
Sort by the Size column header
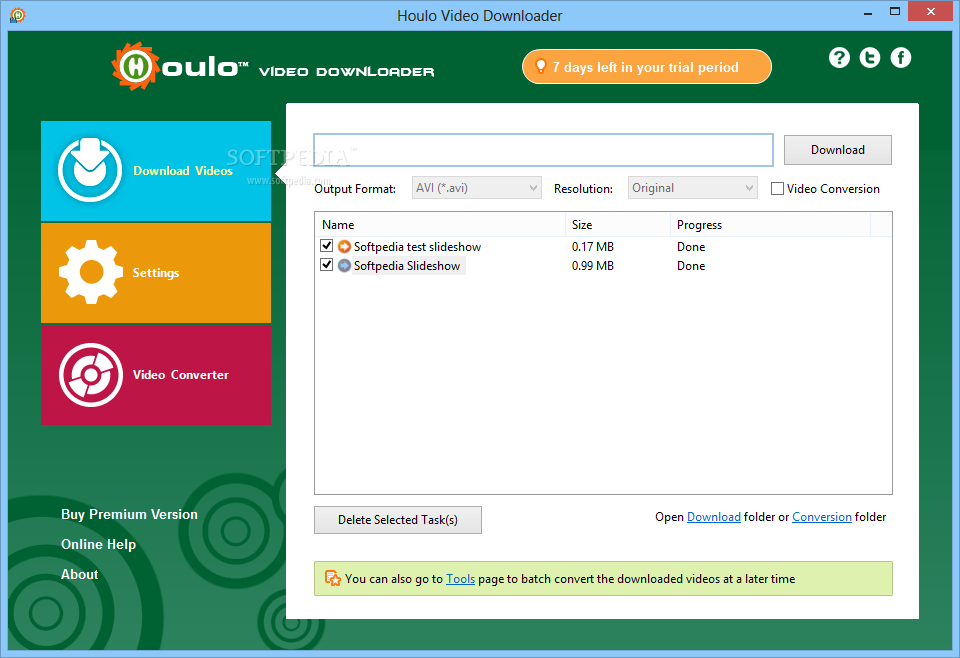click(x=618, y=225)
